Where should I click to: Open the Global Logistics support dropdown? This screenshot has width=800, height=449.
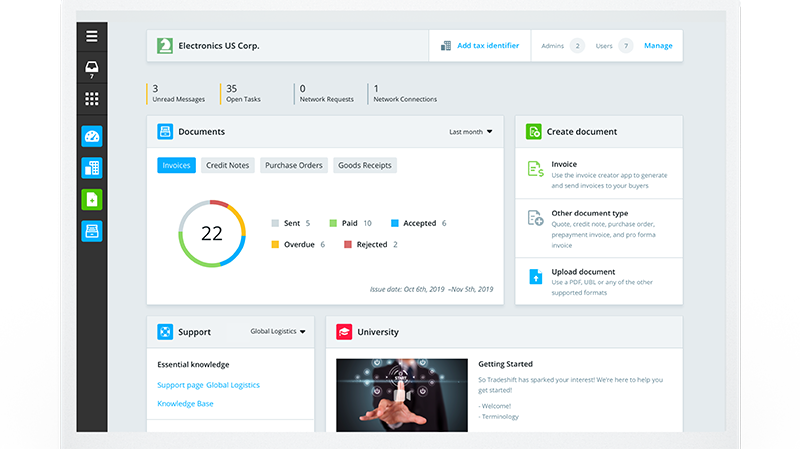coord(278,331)
